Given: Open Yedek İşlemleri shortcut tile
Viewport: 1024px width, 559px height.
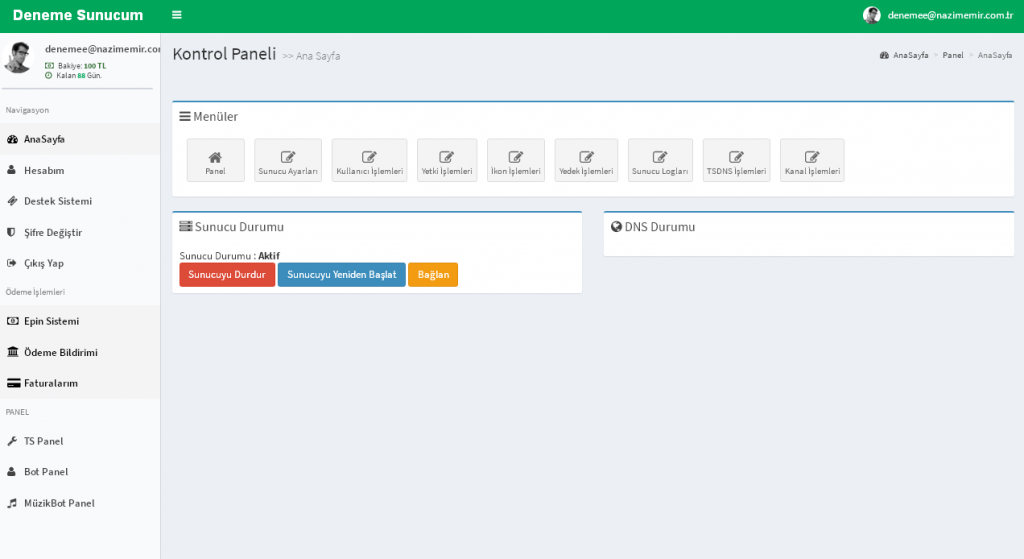Looking at the screenshot, I should point(586,160).
